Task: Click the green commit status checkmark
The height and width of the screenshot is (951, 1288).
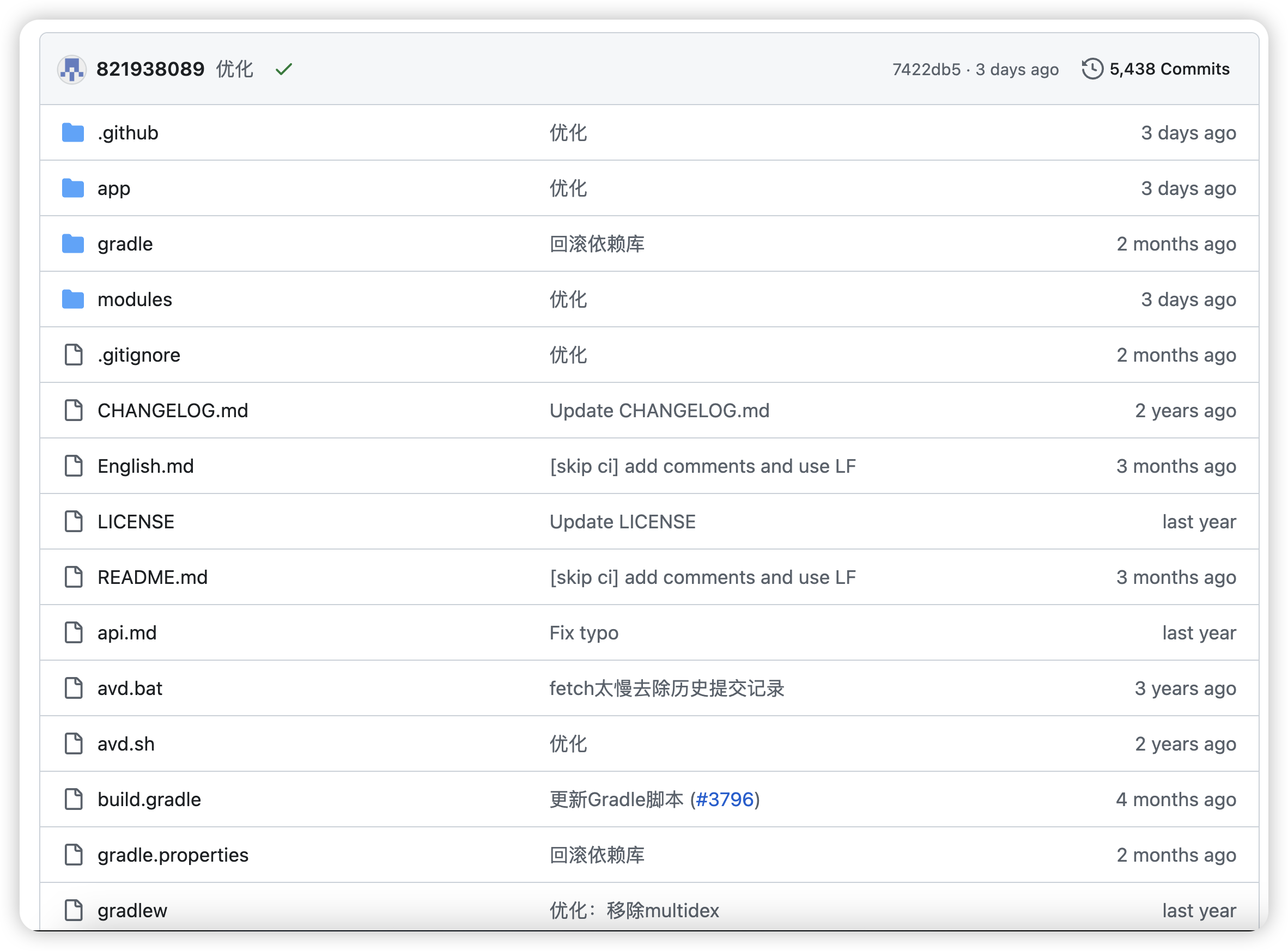Action: pos(284,70)
